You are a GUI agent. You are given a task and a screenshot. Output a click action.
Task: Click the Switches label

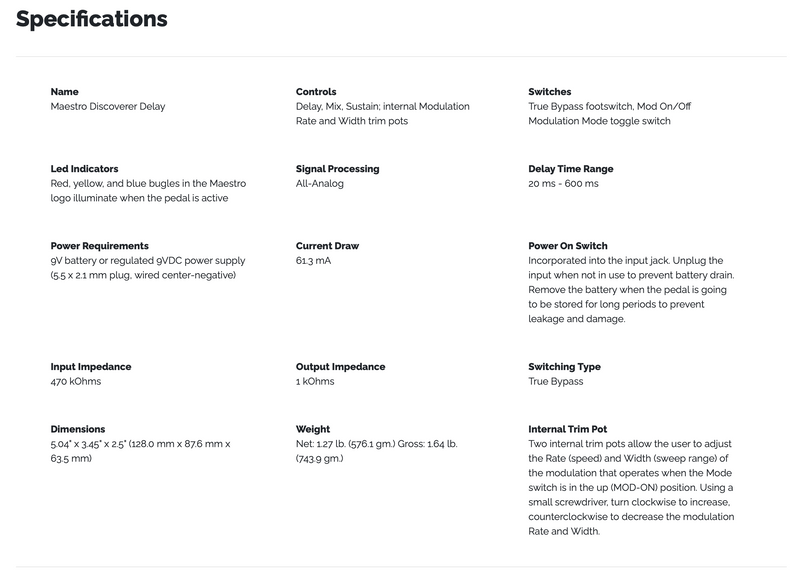click(549, 92)
